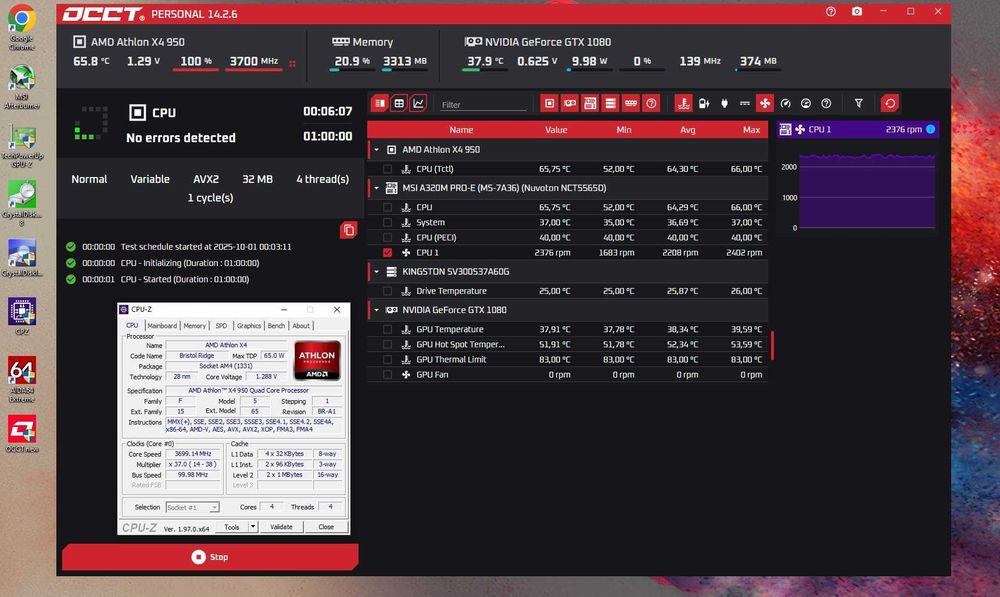Image resolution: width=1000 pixels, height=597 pixels.
Task: Check the GPU Temperature checkbox
Action: point(388,329)
